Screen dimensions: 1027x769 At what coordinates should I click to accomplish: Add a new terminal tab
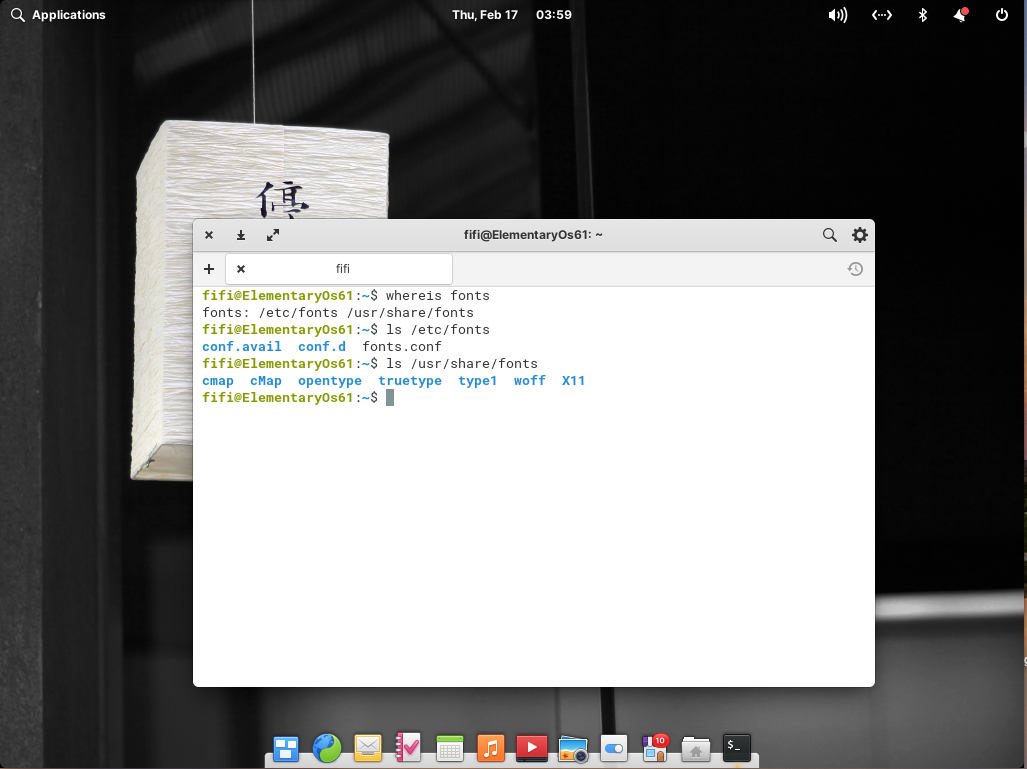tap(209, 269)
